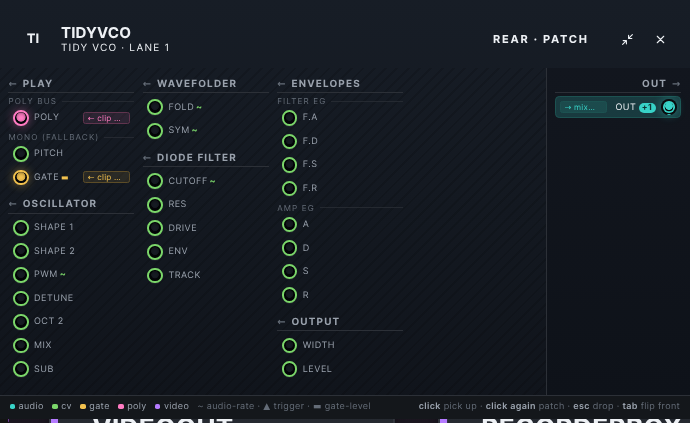Image resolution: width=690 pixels, height=423 pixels.
Task: Toggle the TRACK filter jack
Action: click(x=155, y=275)
